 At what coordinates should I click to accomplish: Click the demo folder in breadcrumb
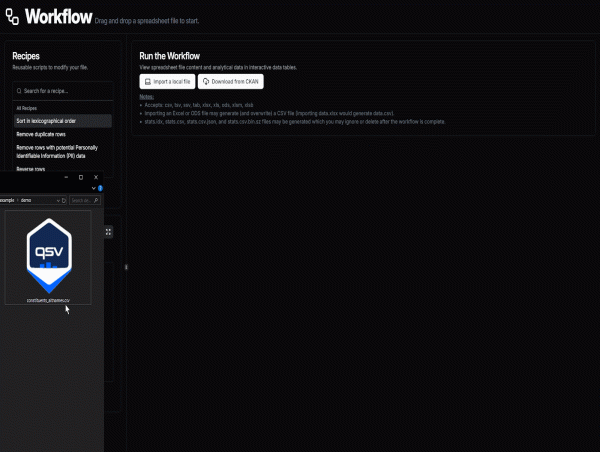pyautogui.click(x=26, y=200)
